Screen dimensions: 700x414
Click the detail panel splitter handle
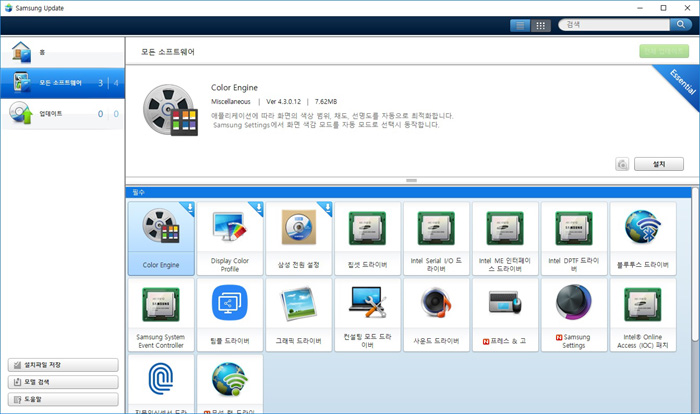[412, 180]
